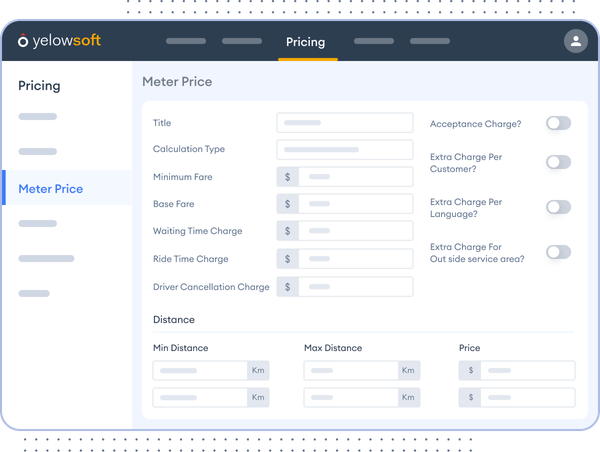Screen dimensions: 600x452
Task: Open the Calculation Type field
Action: [344, 150]
